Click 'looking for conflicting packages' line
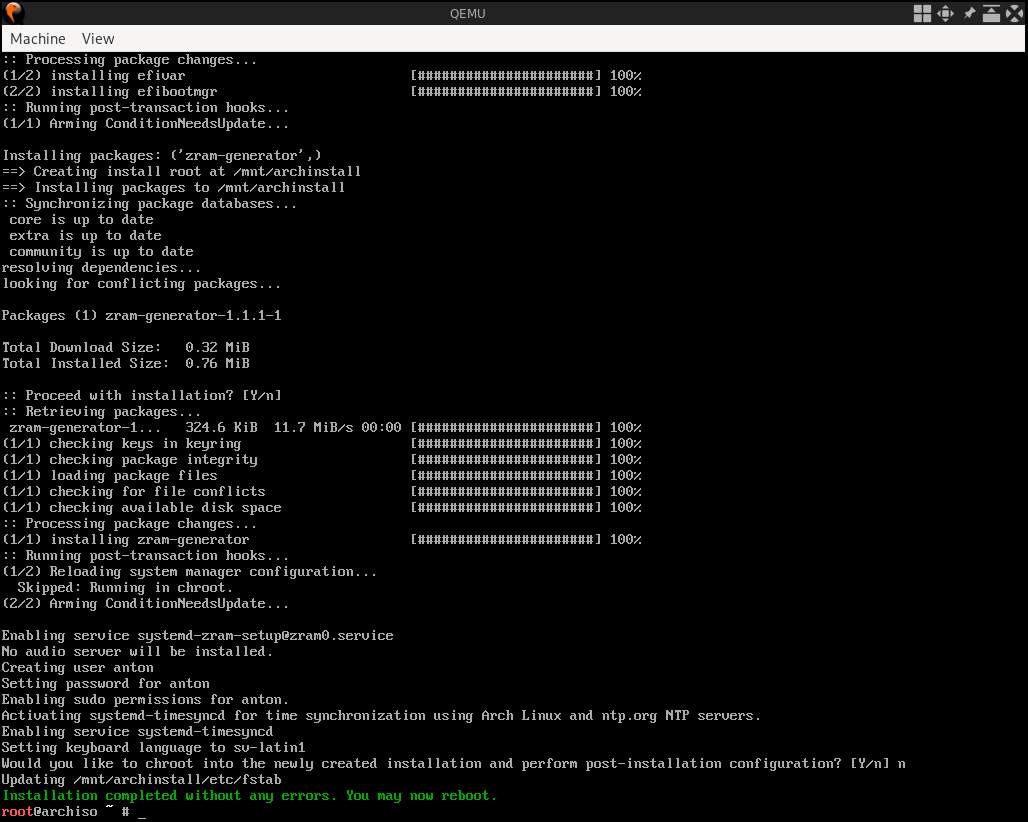Screen dimensions: 1028x822 click(x=142, y=284)
